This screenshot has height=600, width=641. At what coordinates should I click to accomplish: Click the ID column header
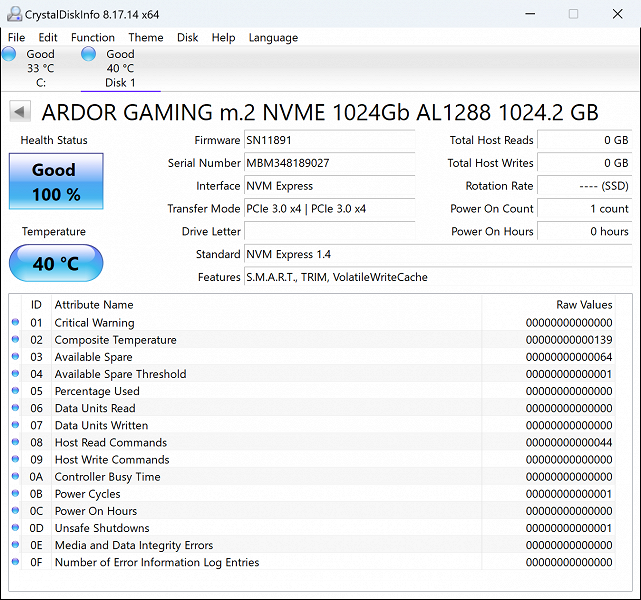(36, 305)
